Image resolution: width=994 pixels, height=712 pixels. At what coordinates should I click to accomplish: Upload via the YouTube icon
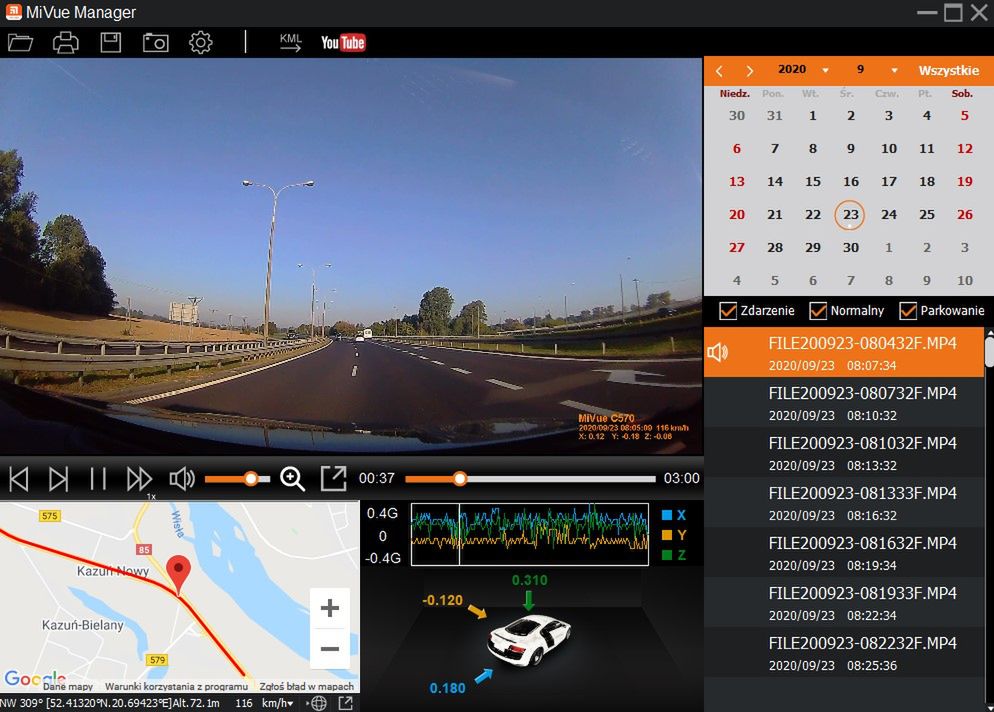click(343, 42)
